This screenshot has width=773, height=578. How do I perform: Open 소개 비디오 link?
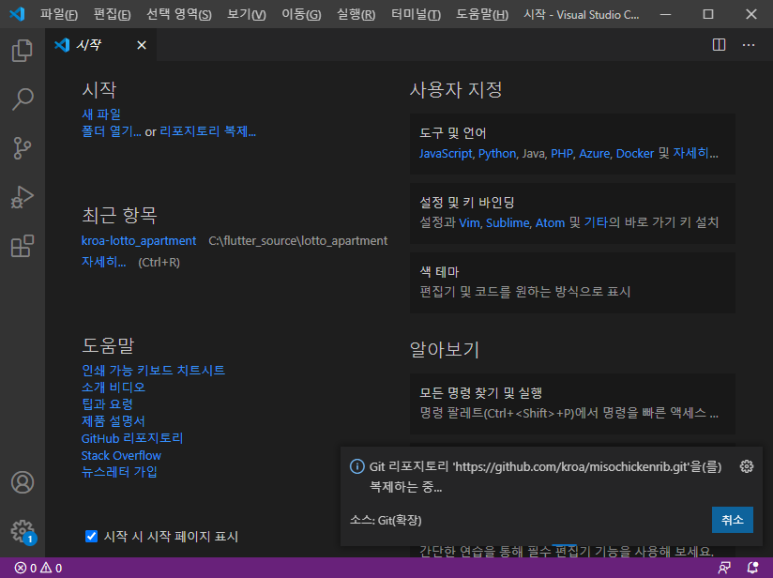coord(113,387)
